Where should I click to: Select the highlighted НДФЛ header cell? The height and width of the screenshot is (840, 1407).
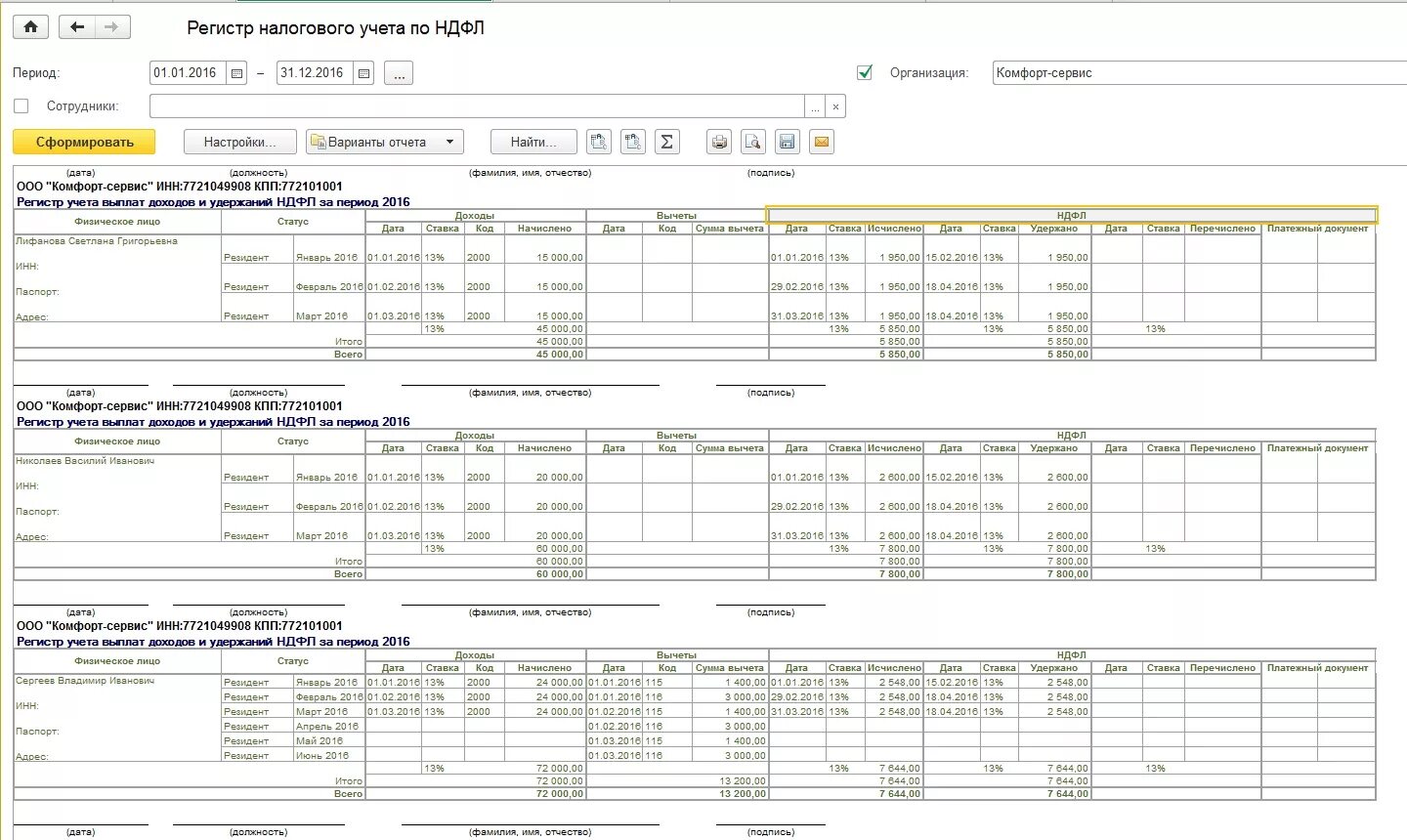coord(1072,215)
